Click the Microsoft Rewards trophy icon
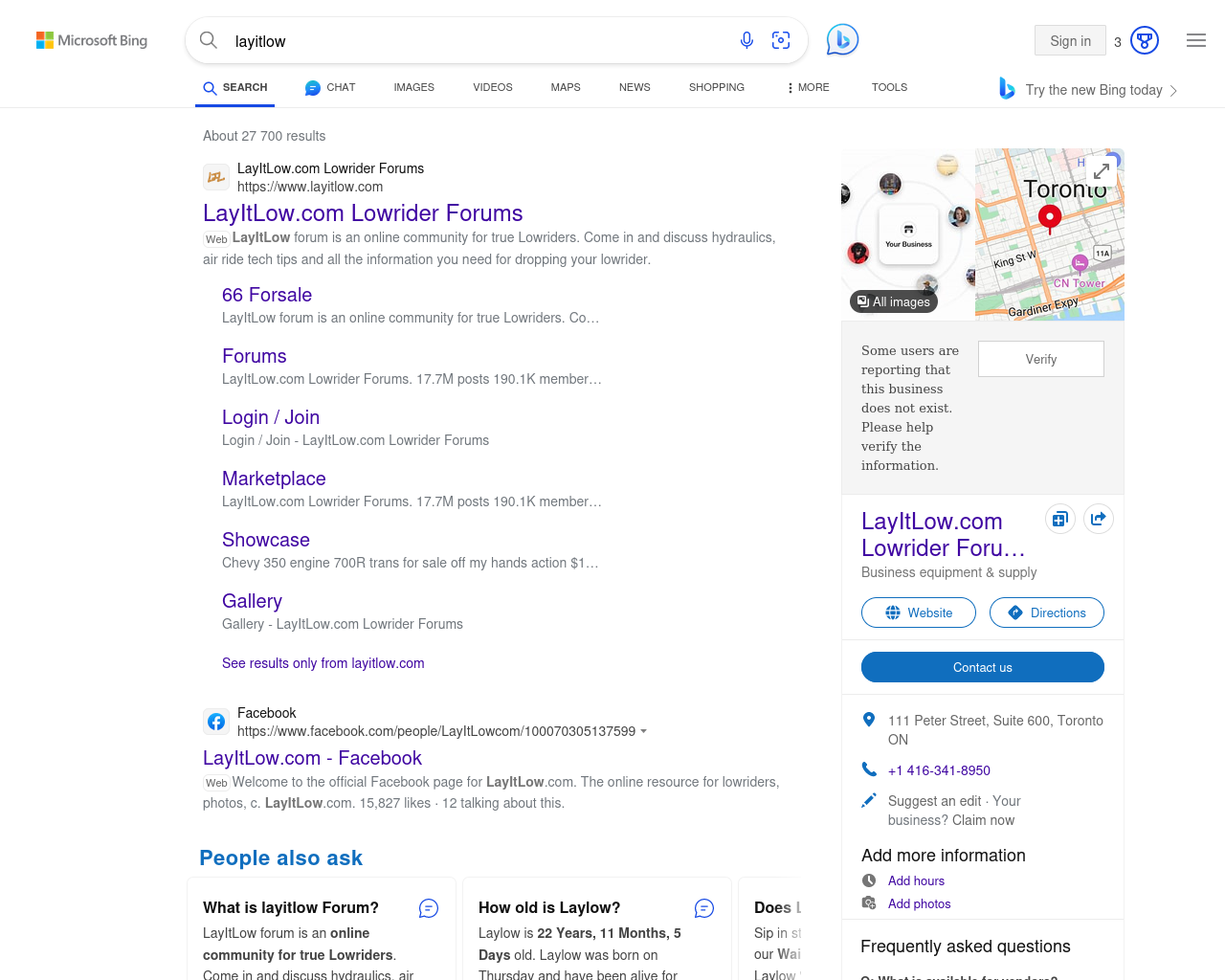1225x980 pixels. click(1144, 40)
